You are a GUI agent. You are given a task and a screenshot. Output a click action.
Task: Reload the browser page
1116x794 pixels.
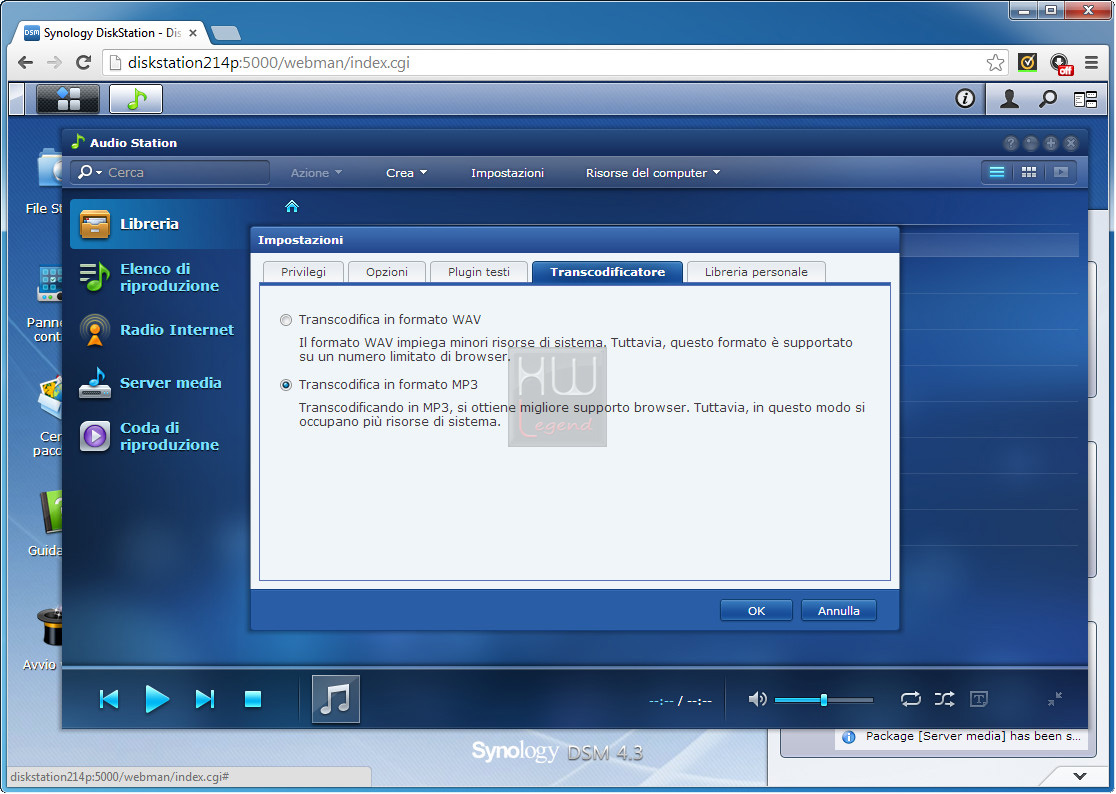point(84,63)
